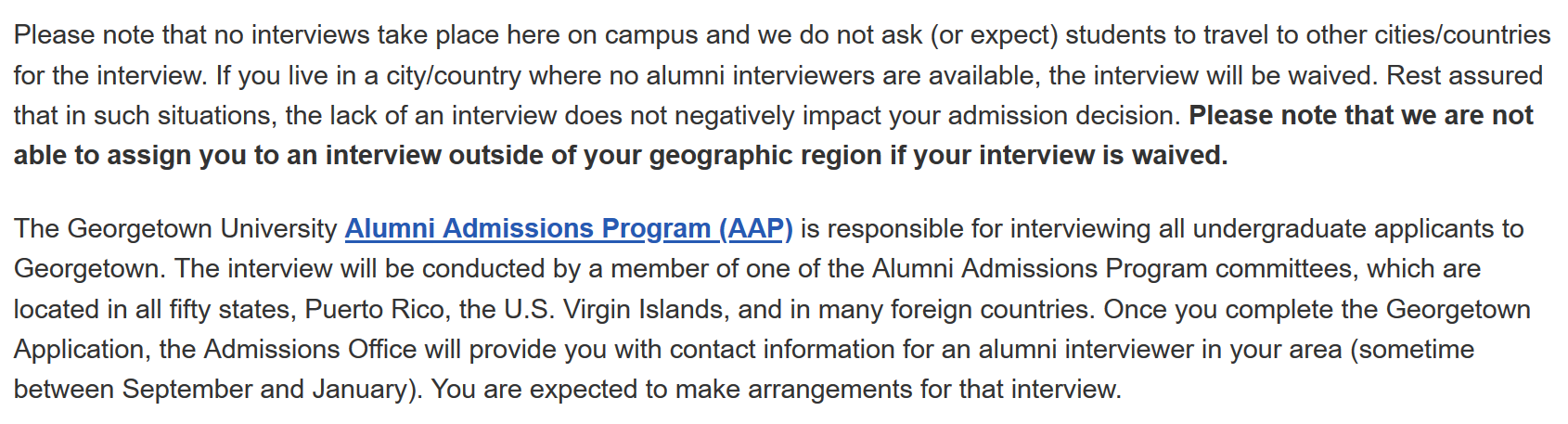This screenshot has height=424, width=1568.
Task: Click the phrase "Puerto Rico"
Action: click(375, 309)
